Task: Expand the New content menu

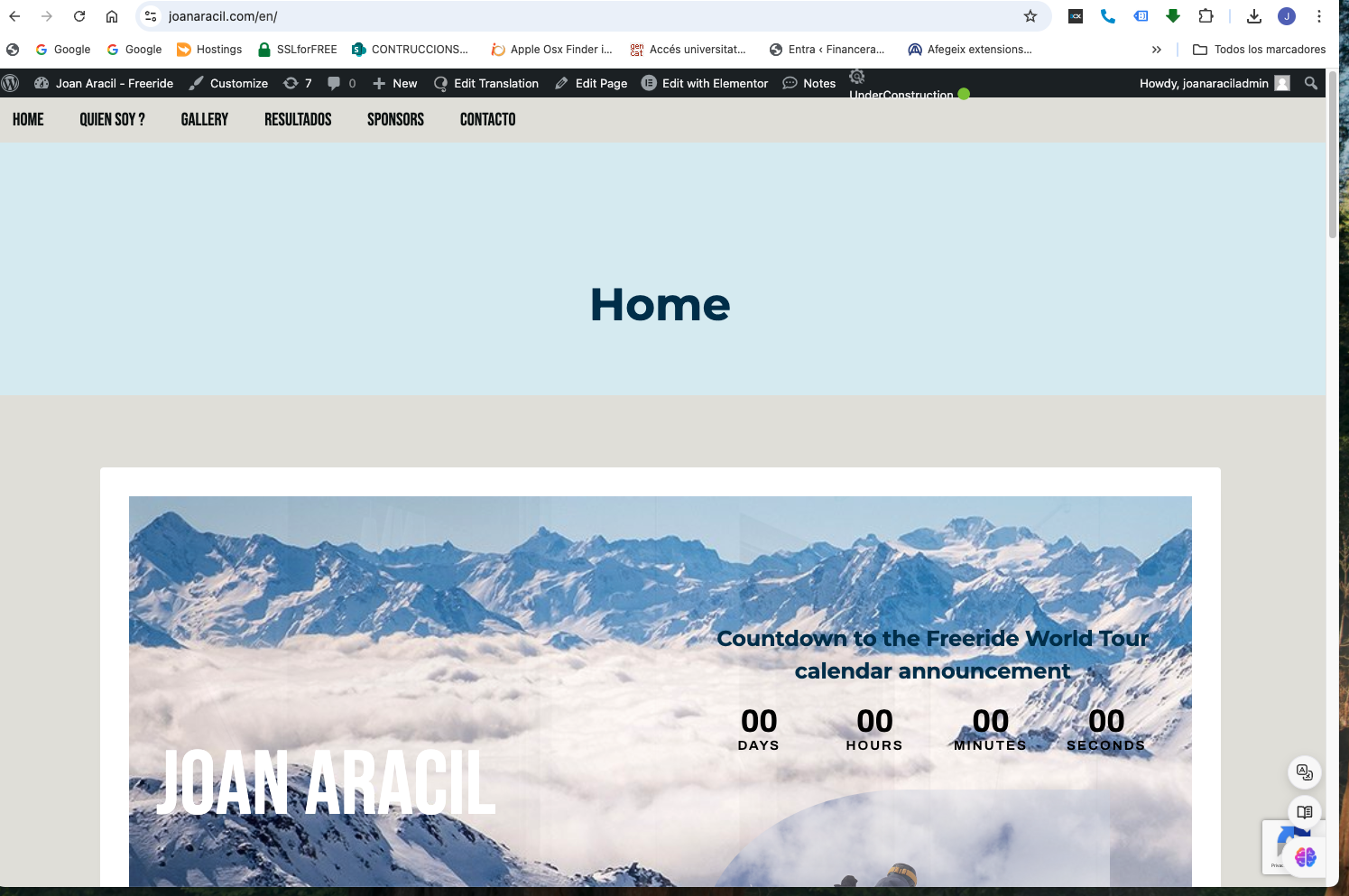Action: tap(395, 83)
